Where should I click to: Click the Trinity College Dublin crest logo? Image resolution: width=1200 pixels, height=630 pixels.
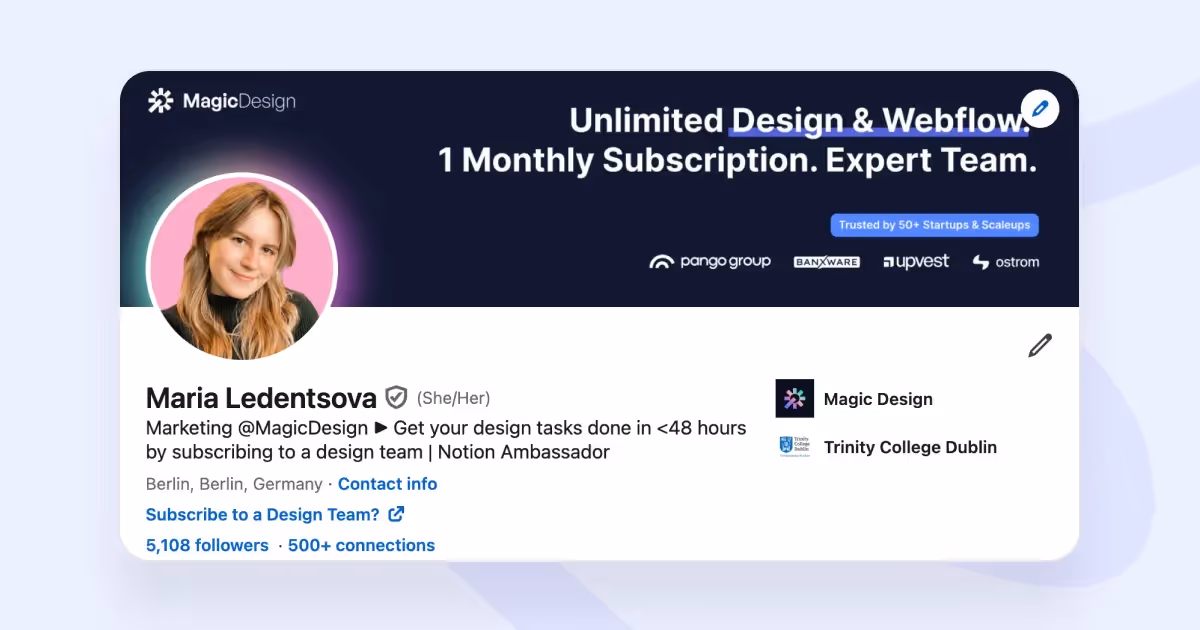tap(795, 447)
